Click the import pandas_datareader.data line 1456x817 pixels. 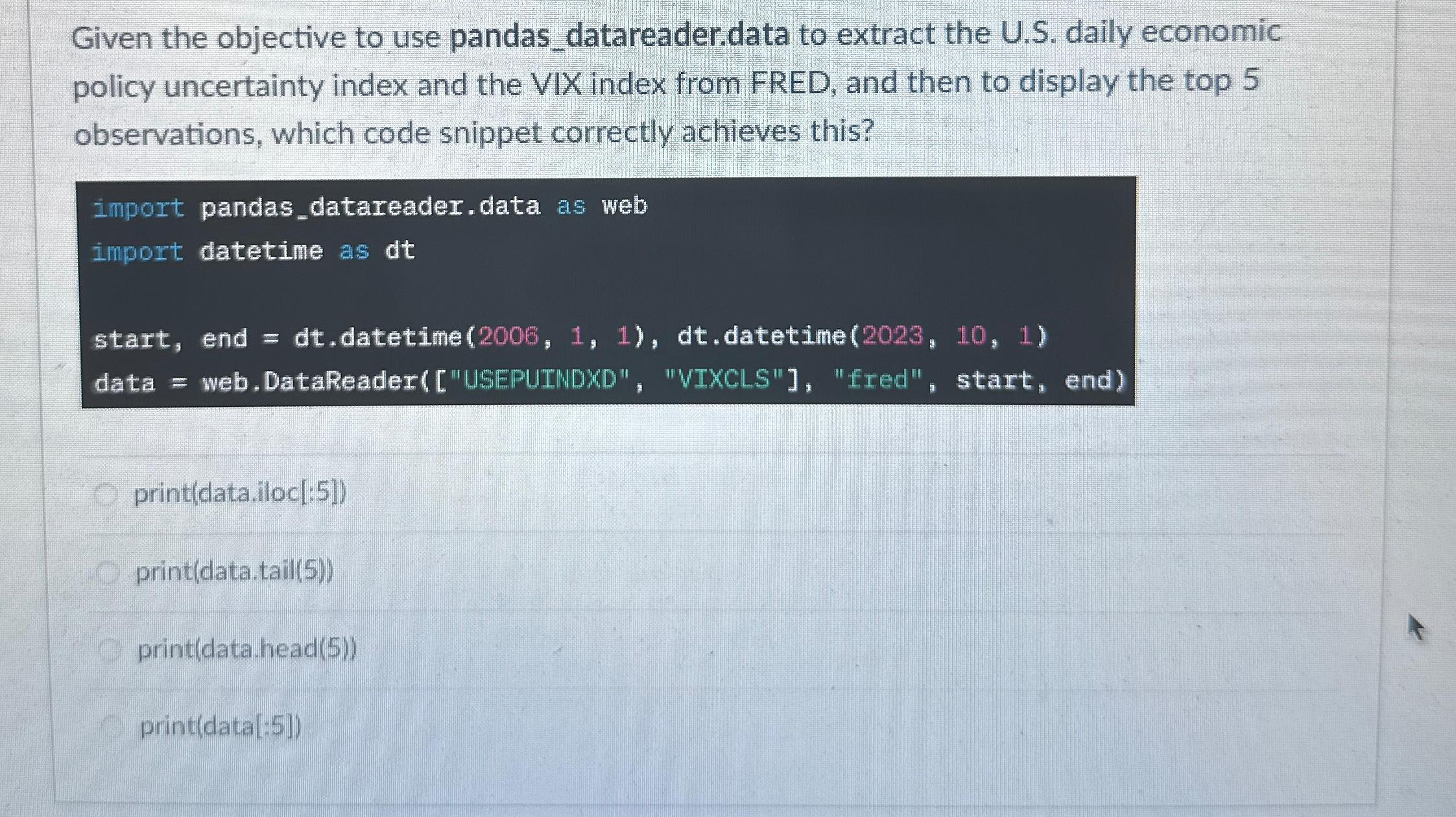pyautogui.click(x=370, y=206)
